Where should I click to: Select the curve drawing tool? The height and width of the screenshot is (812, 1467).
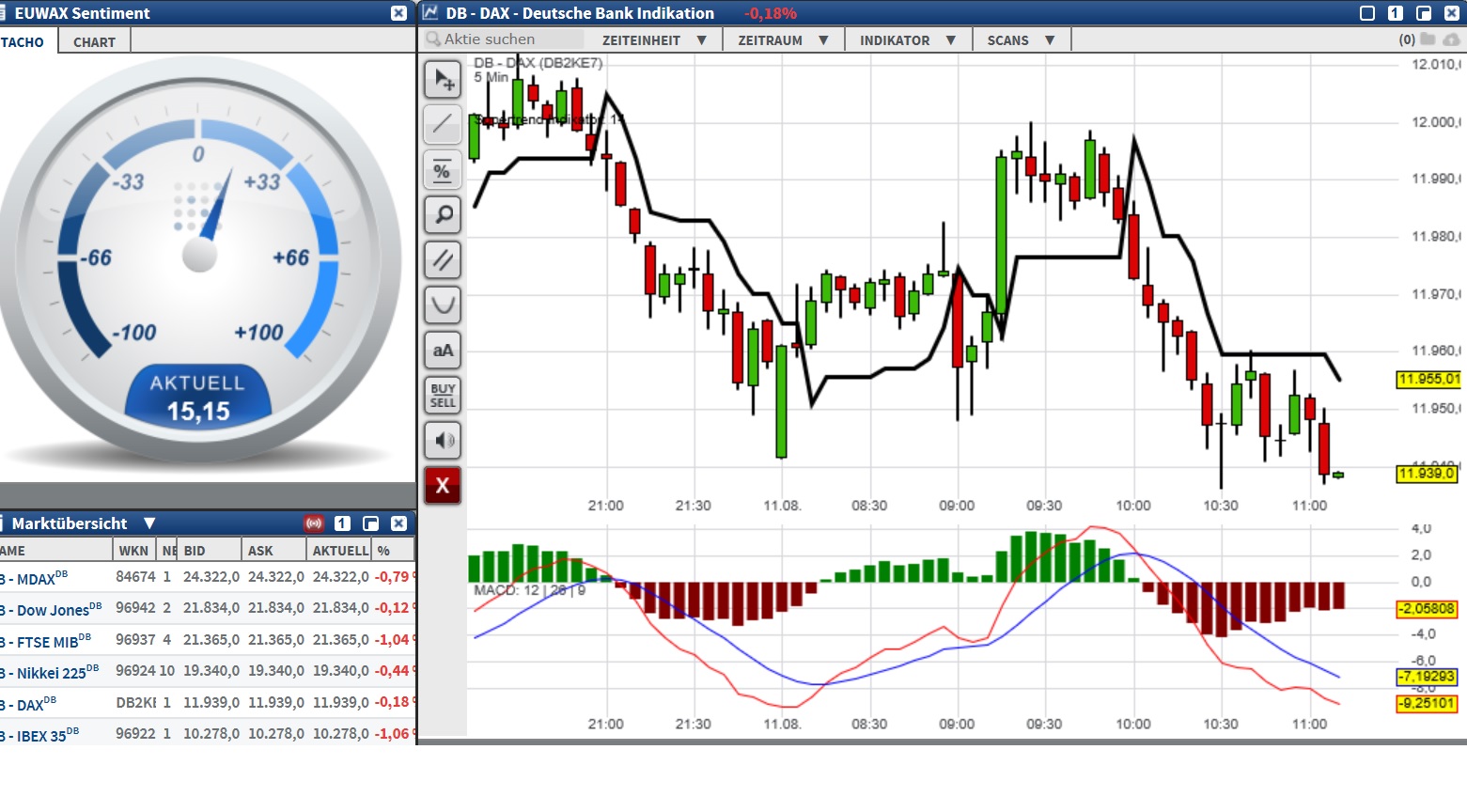point(443,305)
